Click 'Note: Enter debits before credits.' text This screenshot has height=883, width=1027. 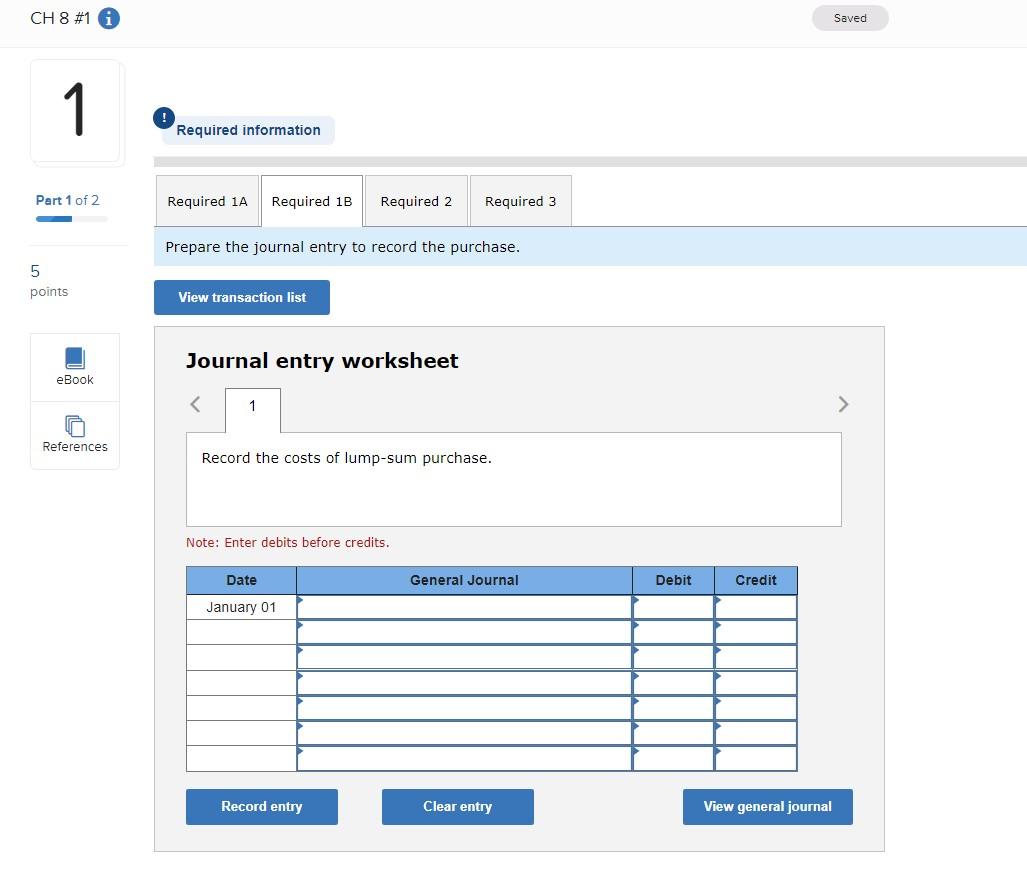pyautogui.click(x=288, y=542)
